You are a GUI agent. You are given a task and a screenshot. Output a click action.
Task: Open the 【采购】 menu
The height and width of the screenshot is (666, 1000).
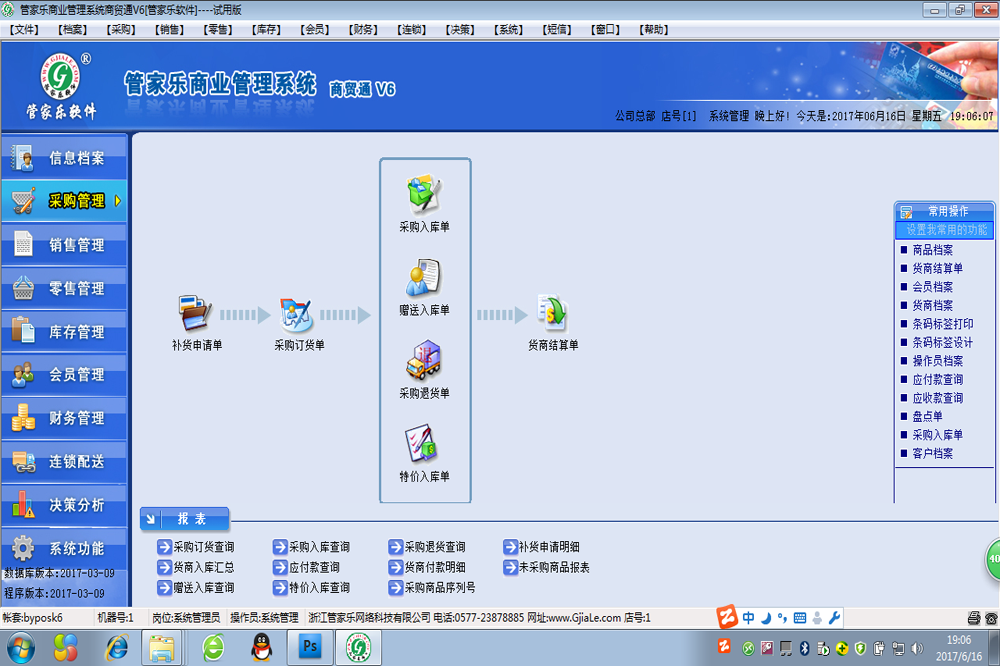click(121, 29)
